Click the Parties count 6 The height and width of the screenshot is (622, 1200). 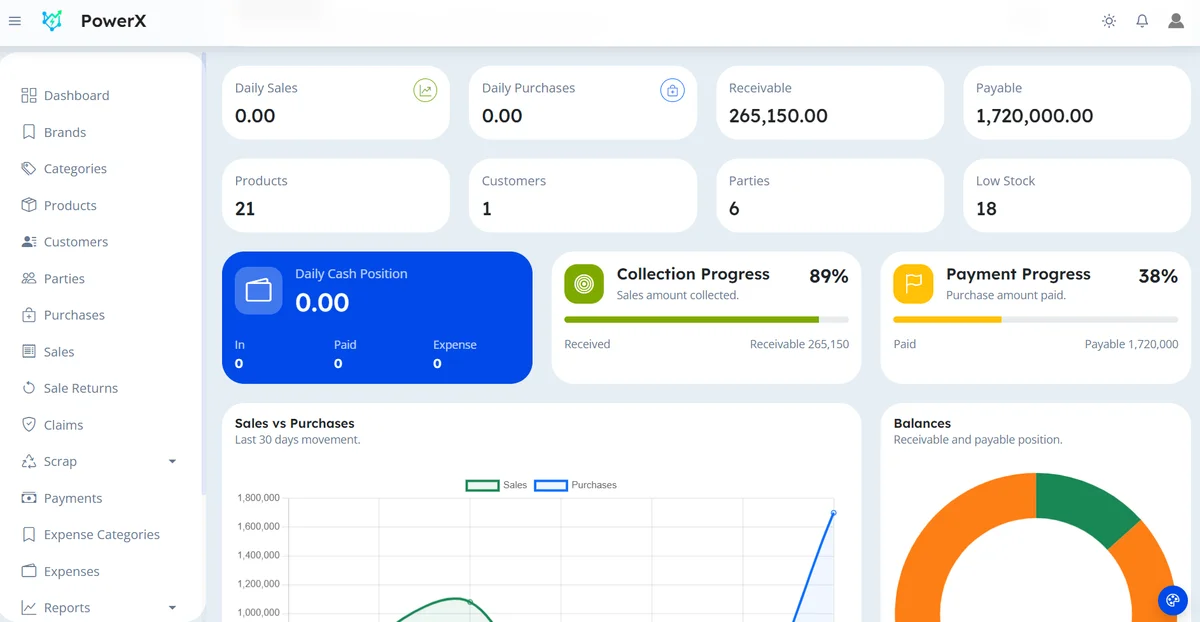pyautogui.click(x=734, y=209)
